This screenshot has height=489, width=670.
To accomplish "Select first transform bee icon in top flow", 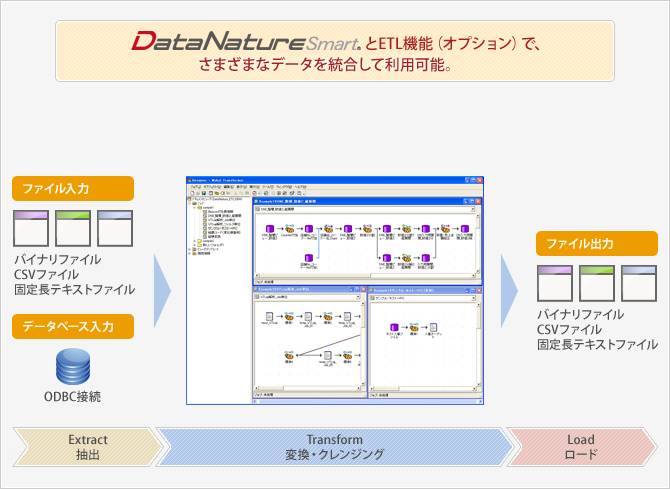I will click(289, 229).
